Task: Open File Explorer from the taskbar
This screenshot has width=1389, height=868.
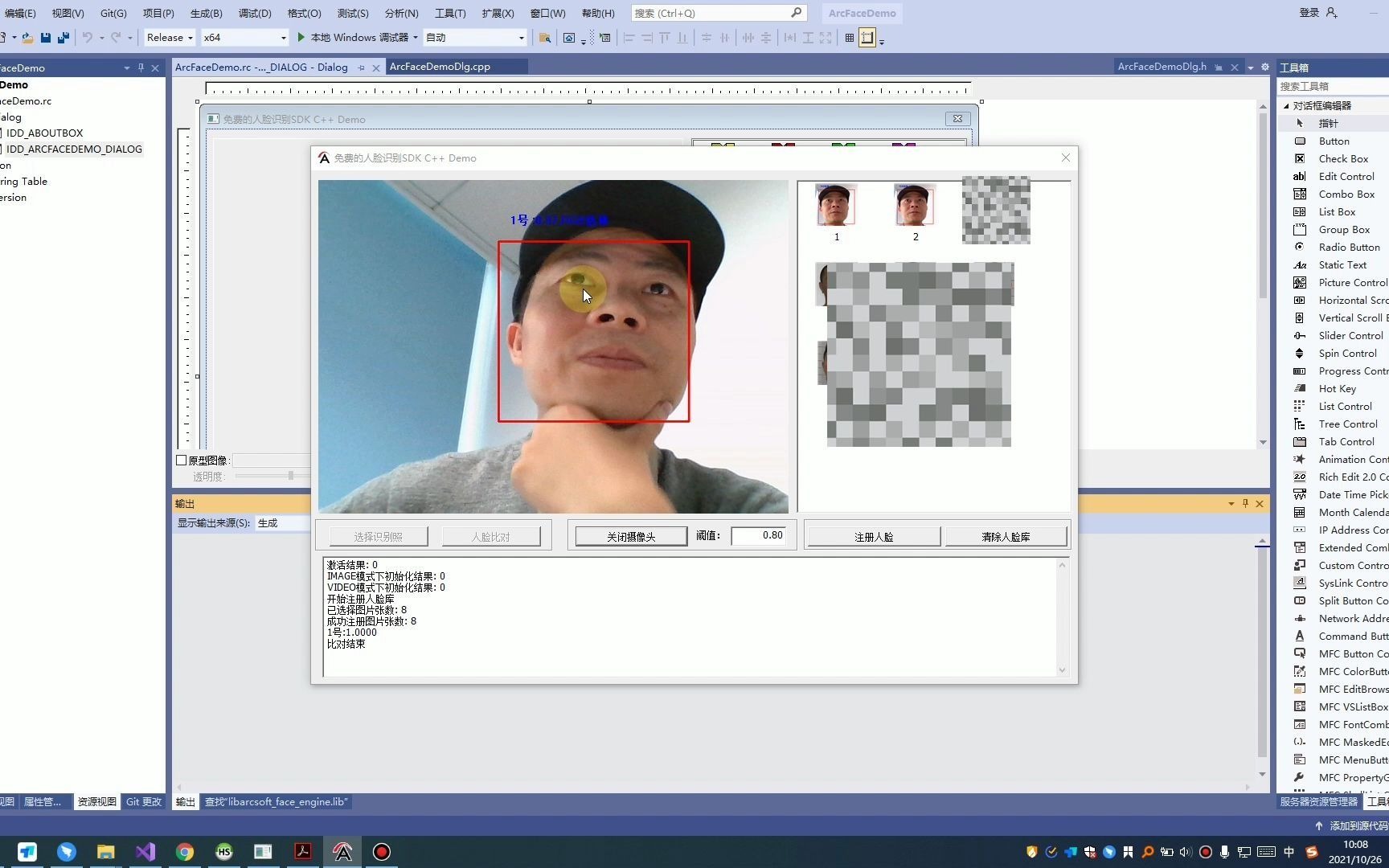Action: 106,852
